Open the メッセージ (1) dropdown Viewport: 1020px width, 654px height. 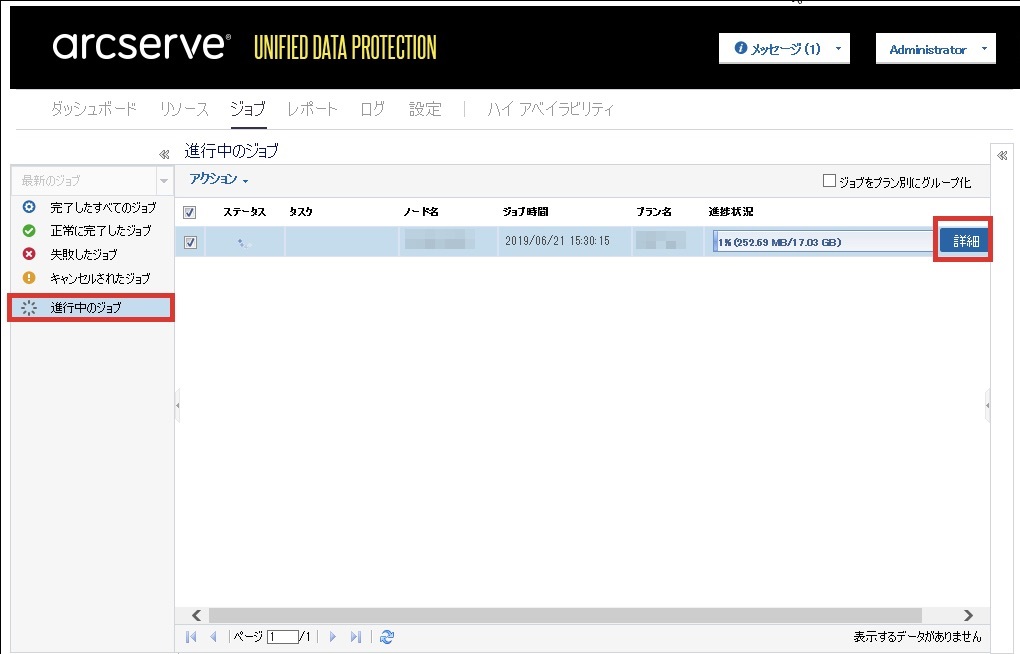coord(784,49)
